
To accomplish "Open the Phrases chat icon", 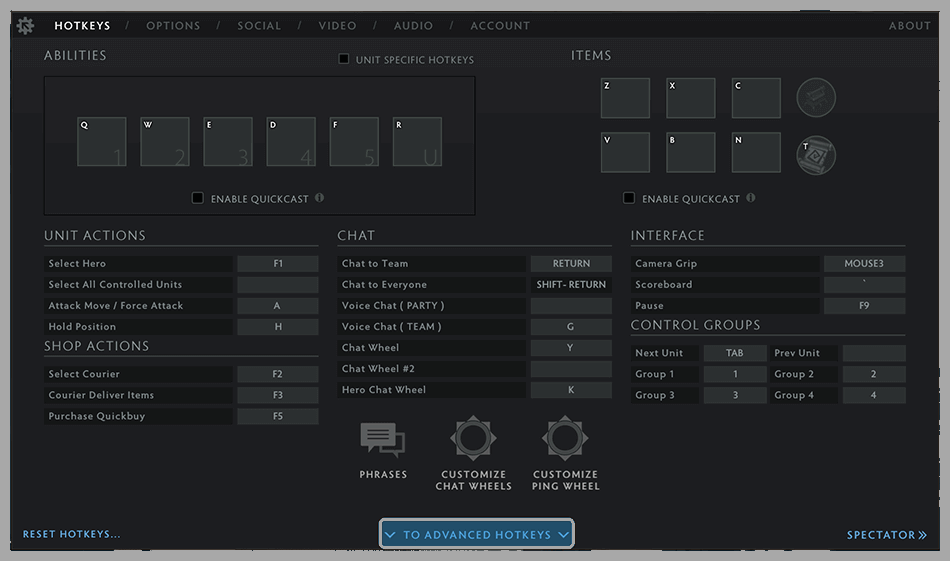I will point(383,439).
